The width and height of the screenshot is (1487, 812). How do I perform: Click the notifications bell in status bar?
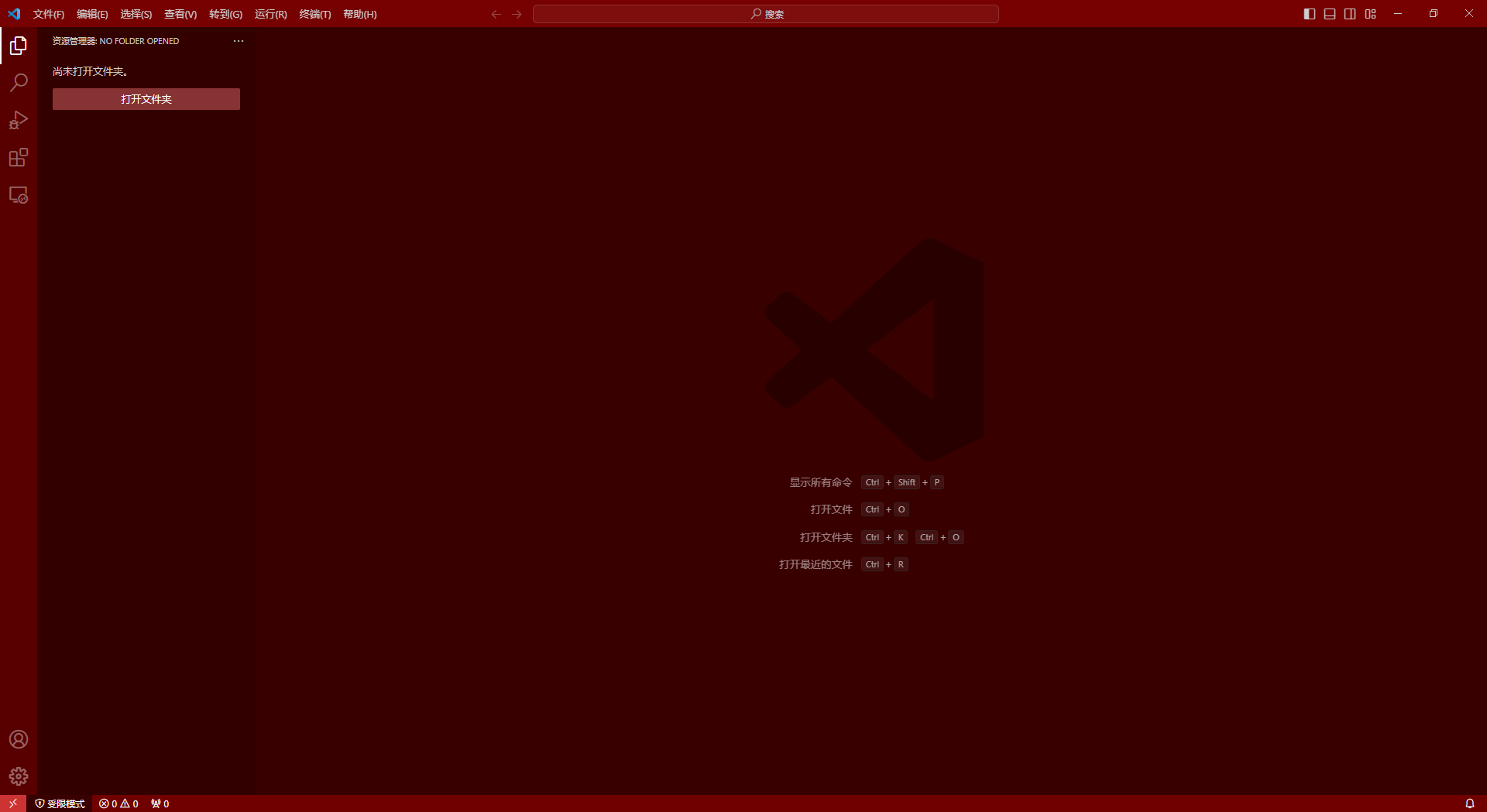pyautogui.click(x=1469, y=803)
